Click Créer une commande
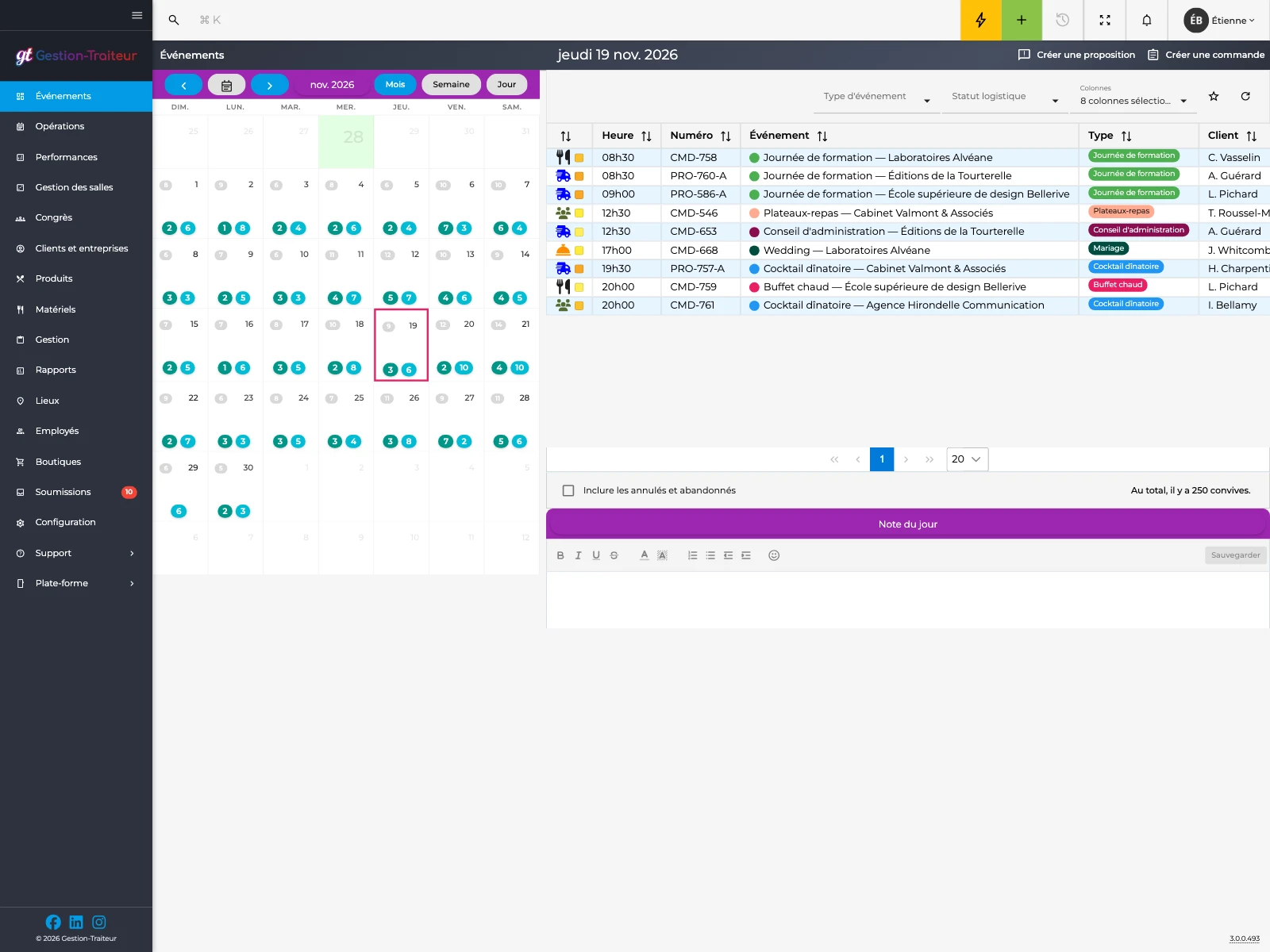 click(x=1206, y=55)
